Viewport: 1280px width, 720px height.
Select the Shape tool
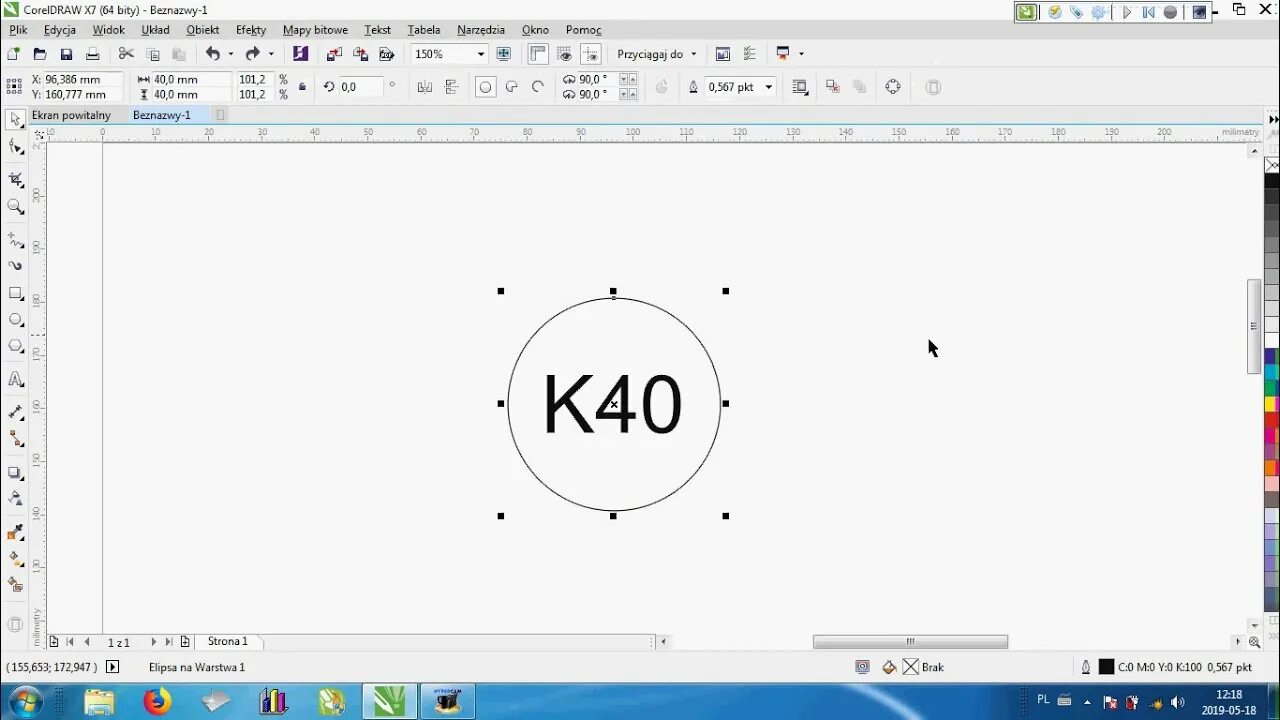click(x=14, y=147)
